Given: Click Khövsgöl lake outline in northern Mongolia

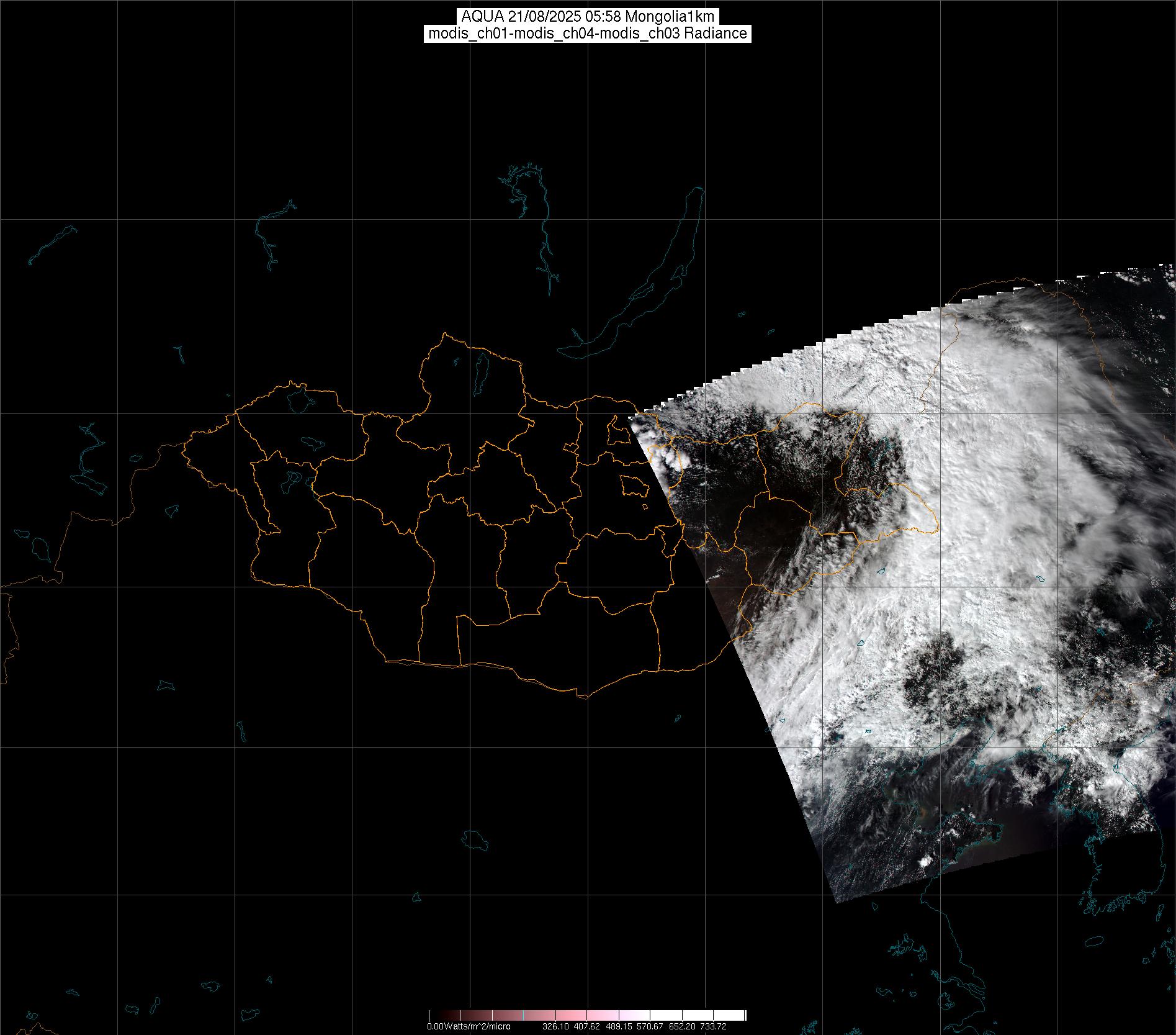Looking at the screenshot, I should 480,369.
